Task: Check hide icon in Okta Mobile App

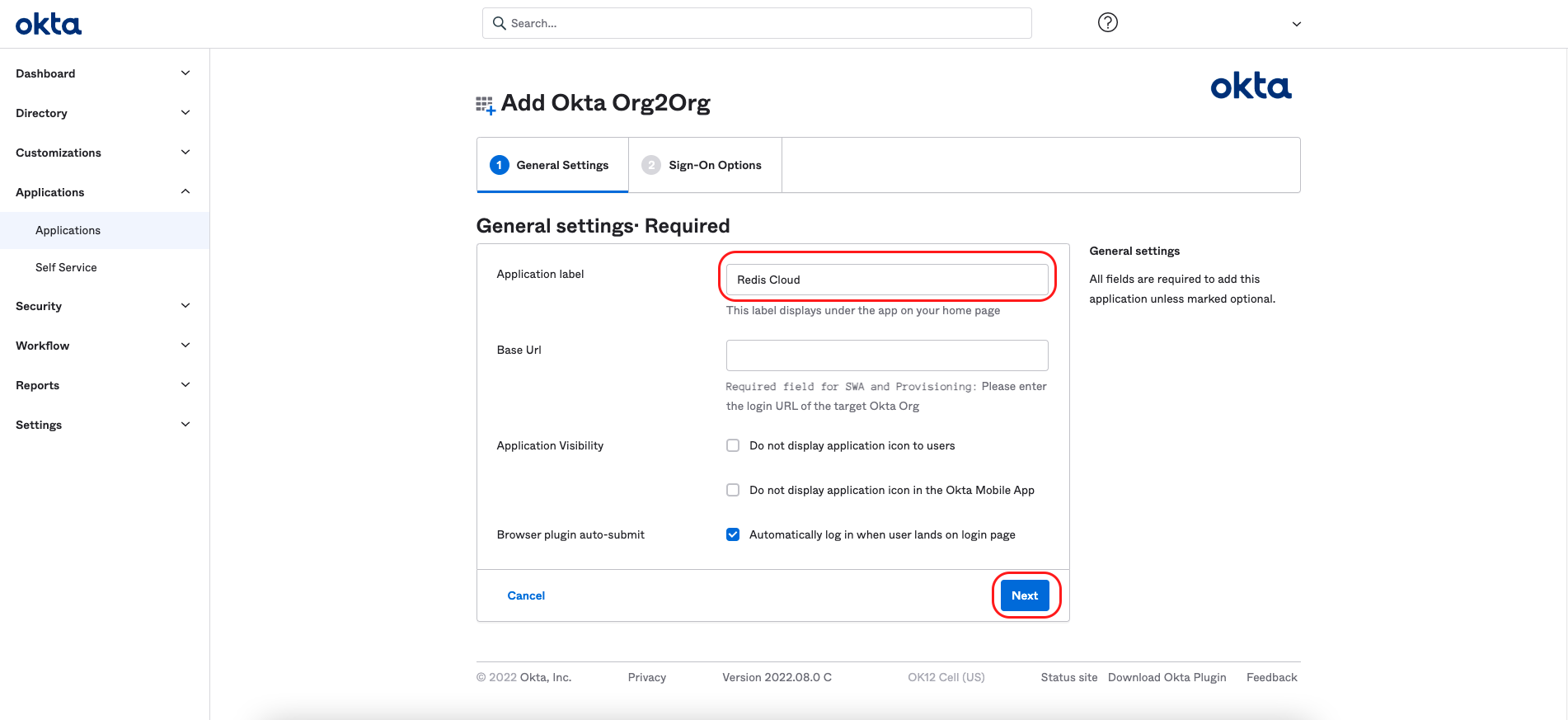Action: [733, 490]
